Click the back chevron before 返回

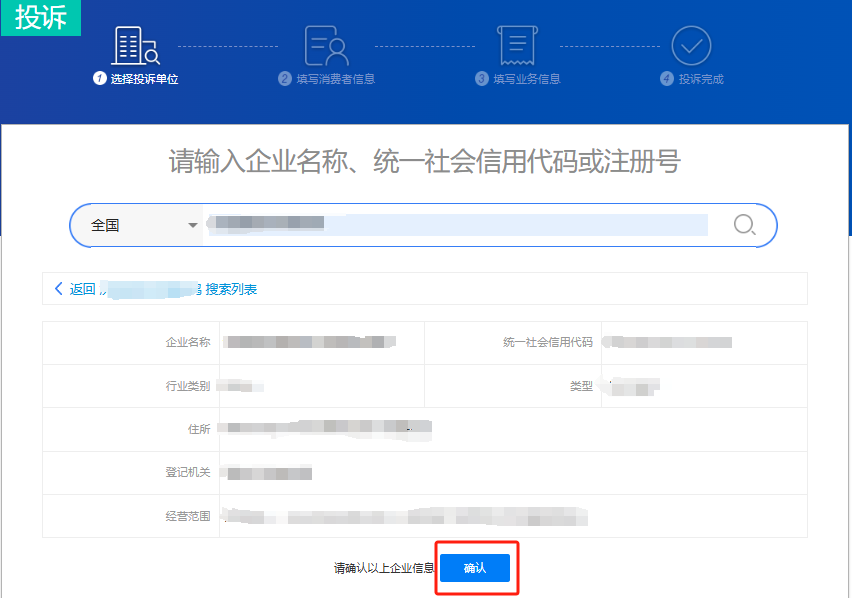(58, 288)
